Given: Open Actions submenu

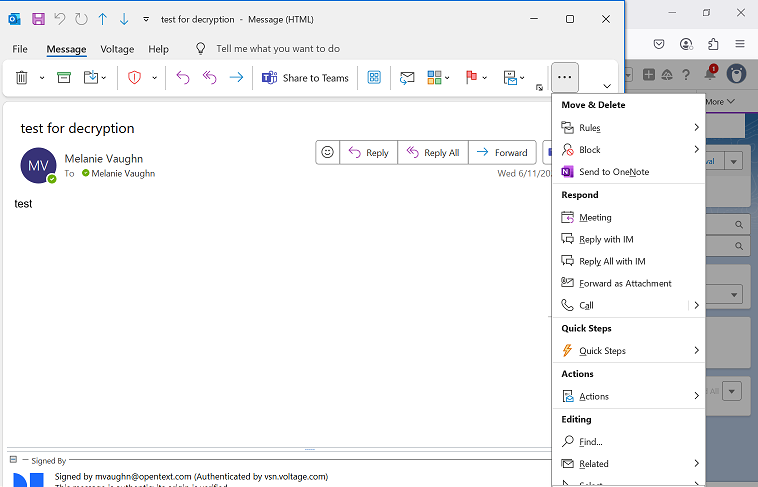Looking at the screenshot, I should (628, 396).
